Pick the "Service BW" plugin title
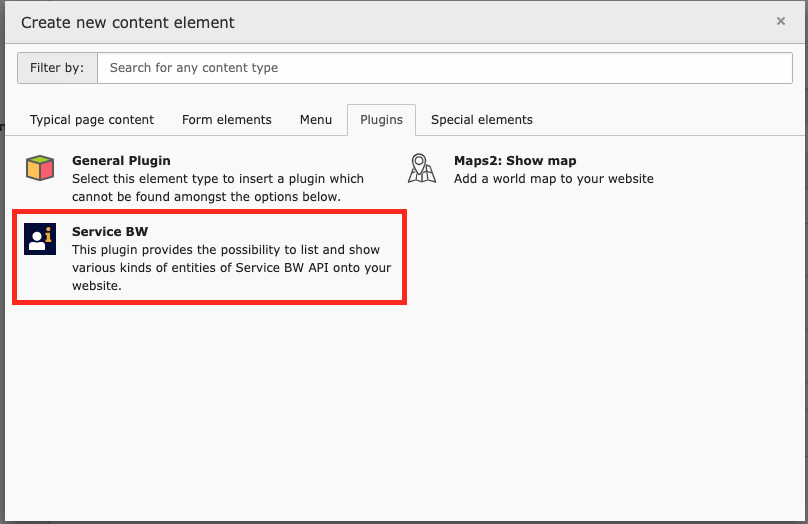Screen dimensions: 808x524 point(110,232)
